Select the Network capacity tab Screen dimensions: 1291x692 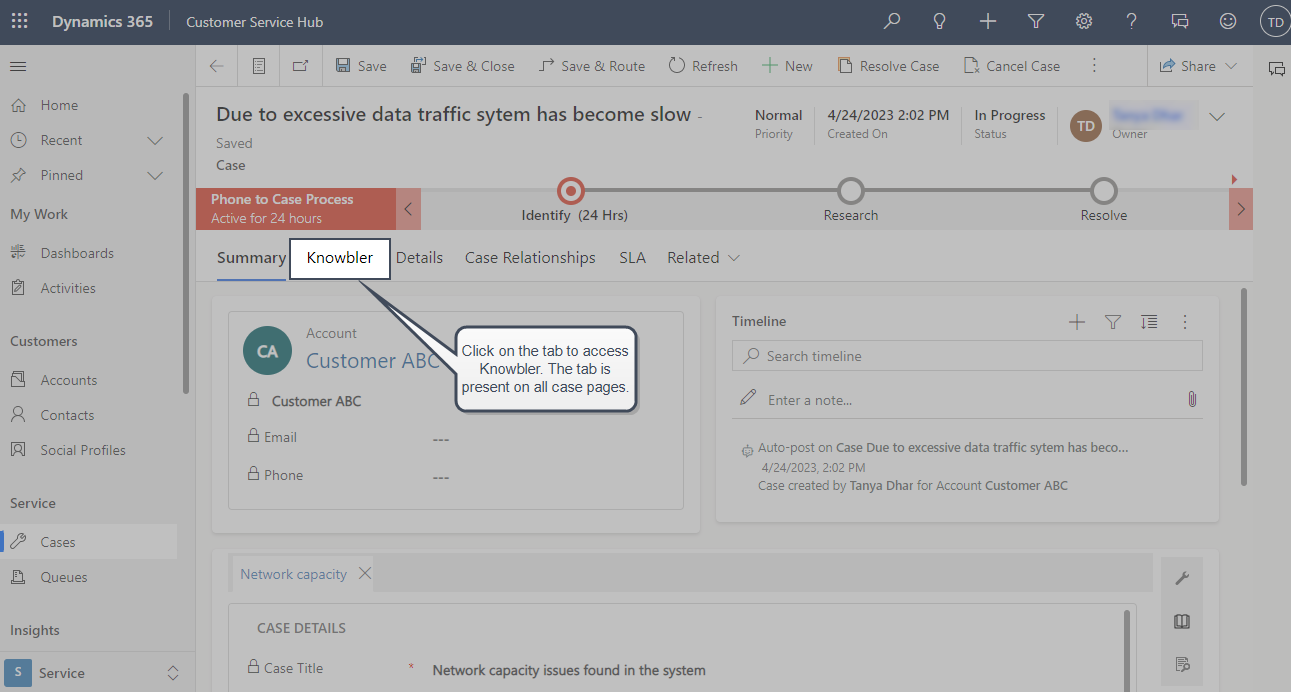(294, 574)
